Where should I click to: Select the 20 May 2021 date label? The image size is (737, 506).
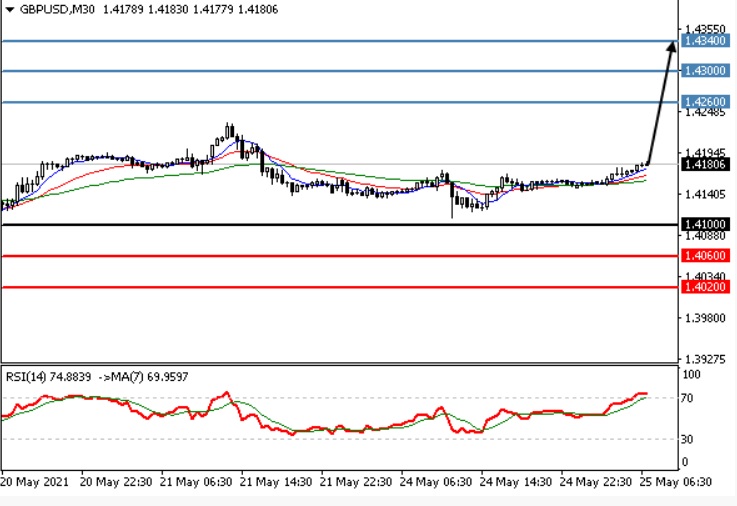click(35, 482)
